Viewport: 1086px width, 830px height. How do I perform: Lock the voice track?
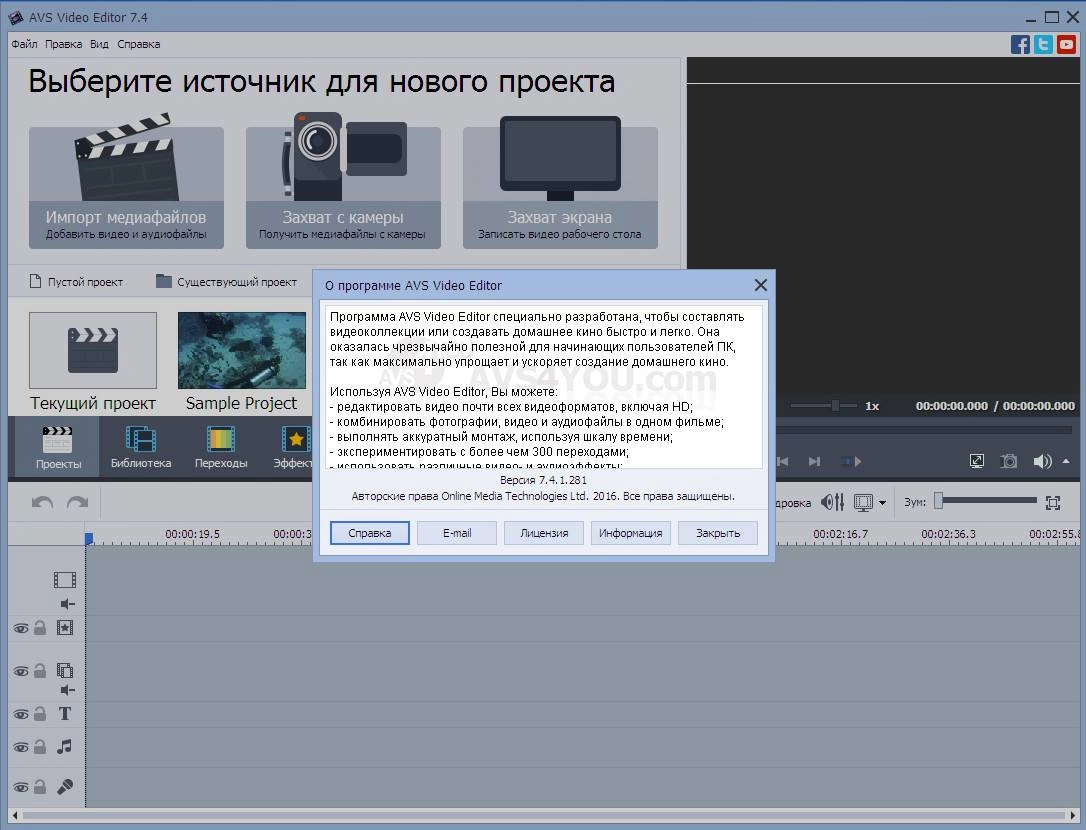coord(40,787)
